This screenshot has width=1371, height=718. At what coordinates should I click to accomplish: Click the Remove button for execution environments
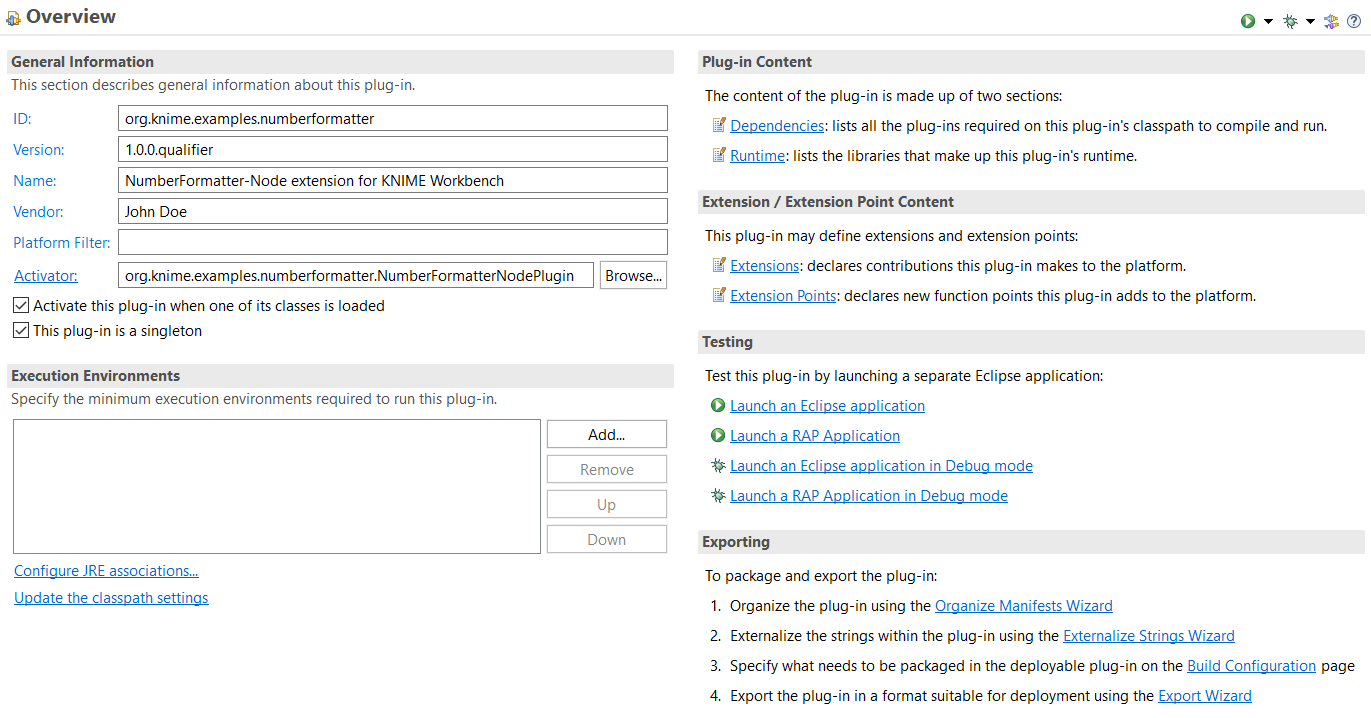click(607, 469)
